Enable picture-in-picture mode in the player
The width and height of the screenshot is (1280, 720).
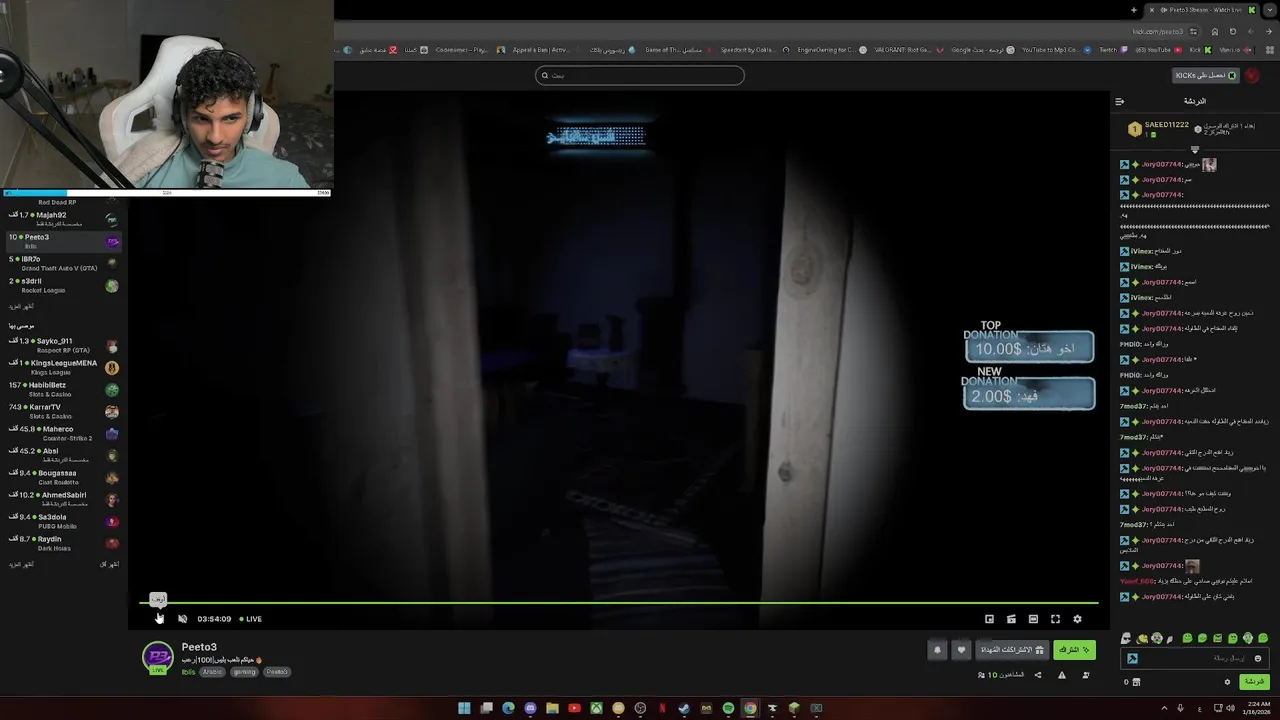point(989,619)
